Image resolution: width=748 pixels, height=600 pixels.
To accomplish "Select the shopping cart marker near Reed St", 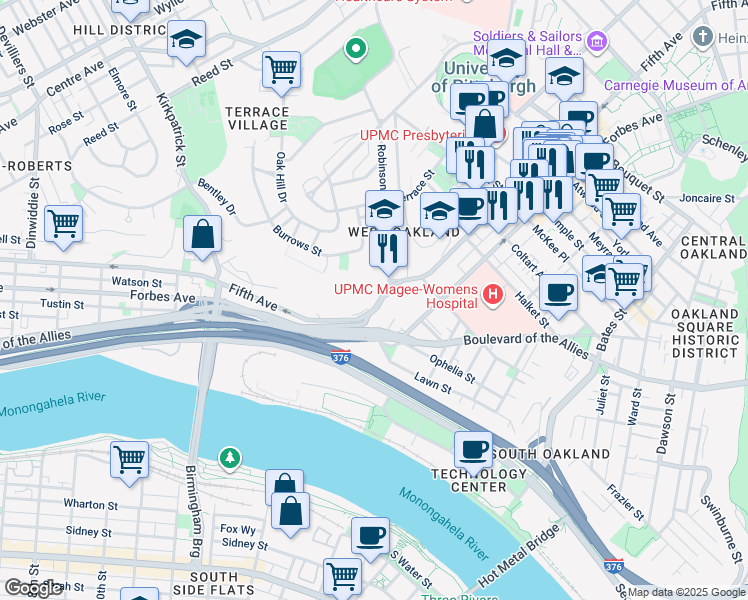I will point(281,71).
